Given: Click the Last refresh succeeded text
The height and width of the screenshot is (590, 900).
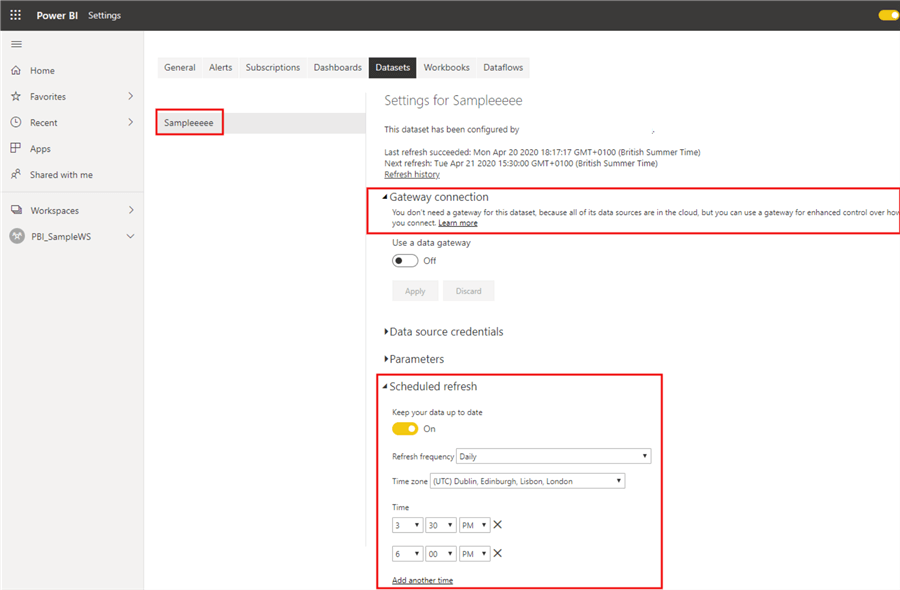Looking at the screenshot, I should click(x=542, y=152).
